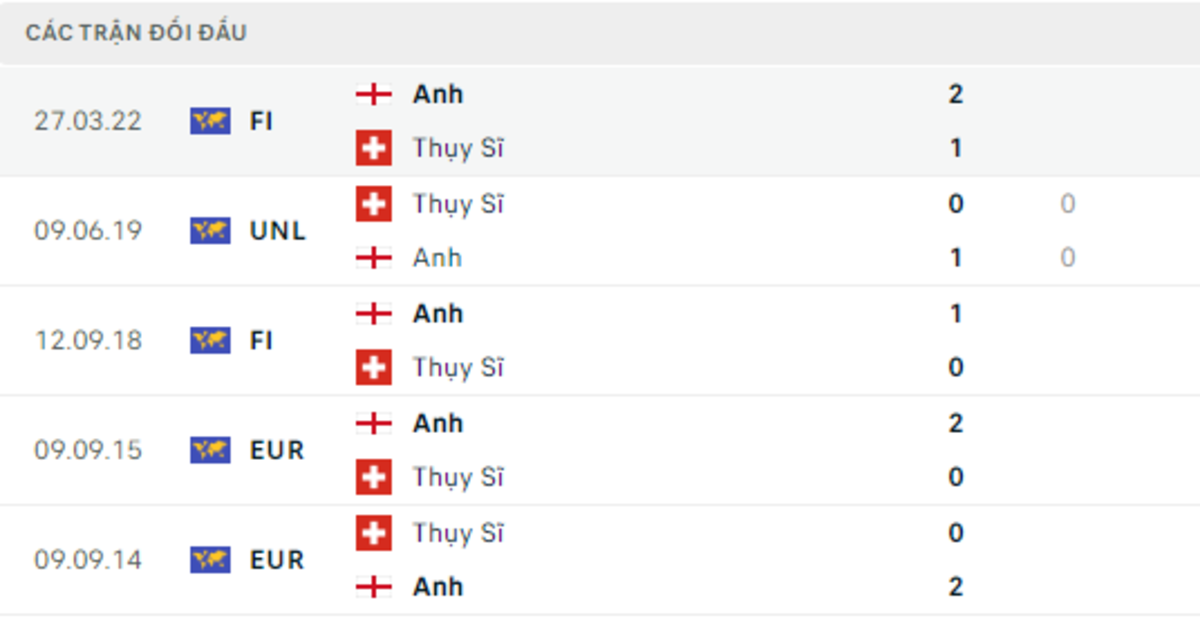Click Switzerland flag in 09.09.14 match
Screen dimensions: 1200x627
coord(374,533)
